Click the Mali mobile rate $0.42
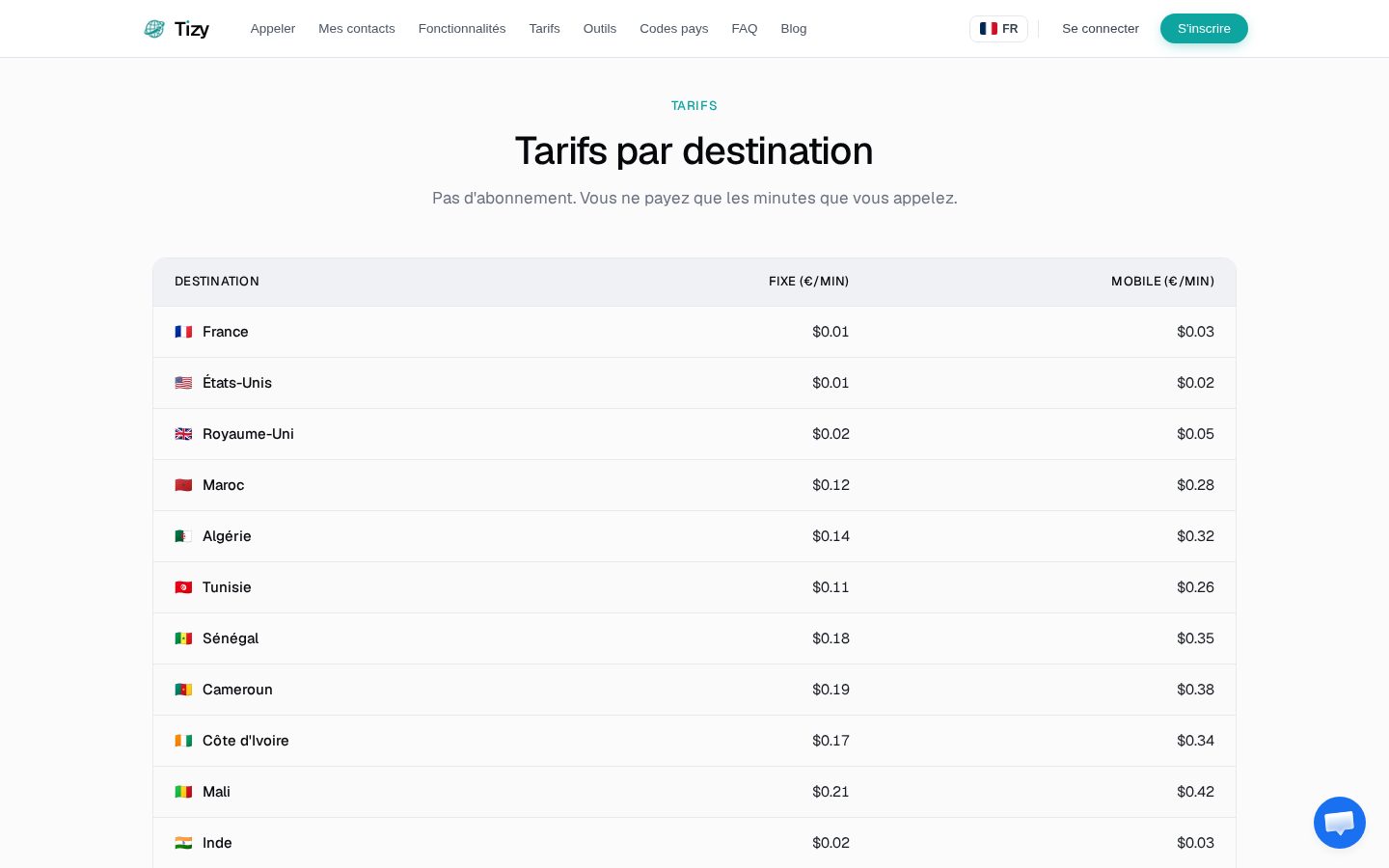 [1195, 792]
